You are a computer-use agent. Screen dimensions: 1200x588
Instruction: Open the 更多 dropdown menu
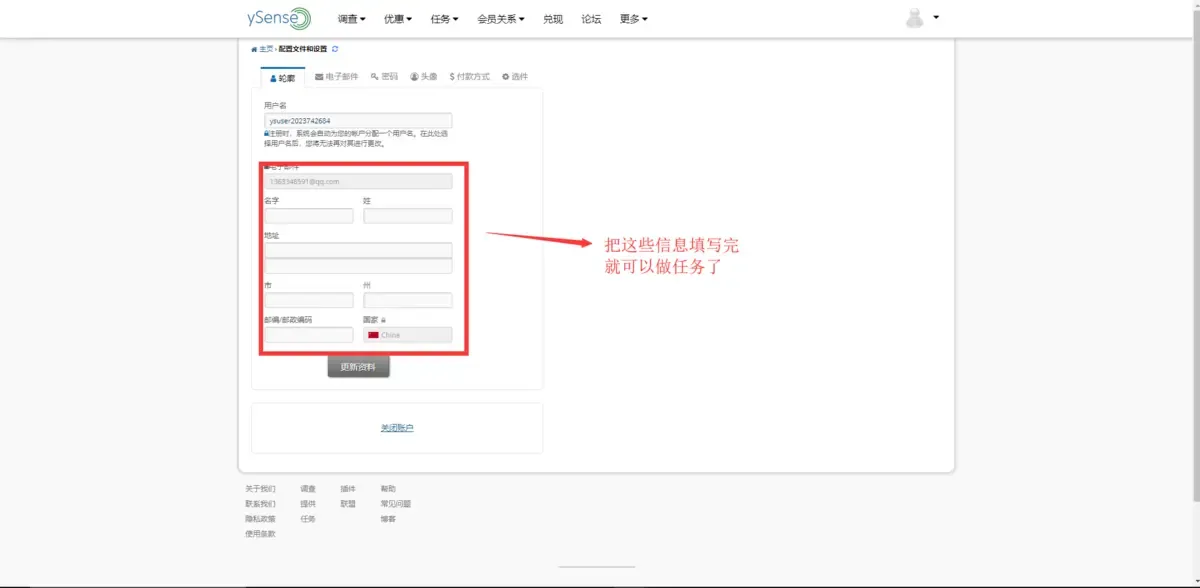tap(633, 19)
